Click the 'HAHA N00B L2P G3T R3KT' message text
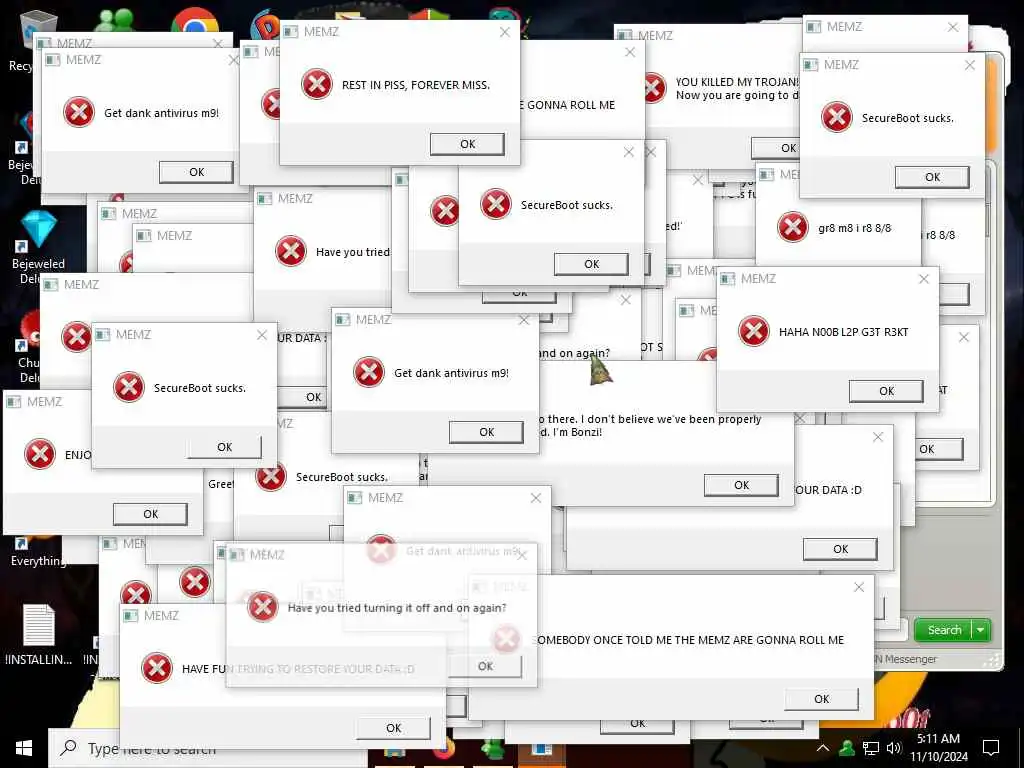Screen dimensions: 1024x768 coord(844,332)
